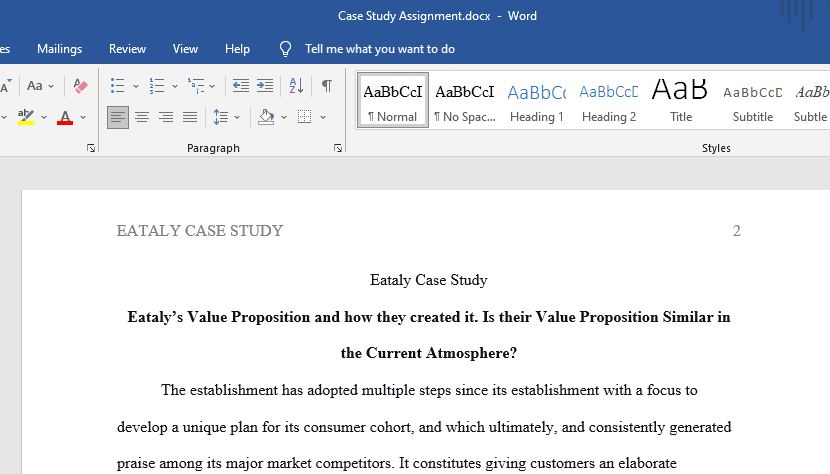Switch to the Review tab
Screen dimensions: 830x474
(127, 49)
